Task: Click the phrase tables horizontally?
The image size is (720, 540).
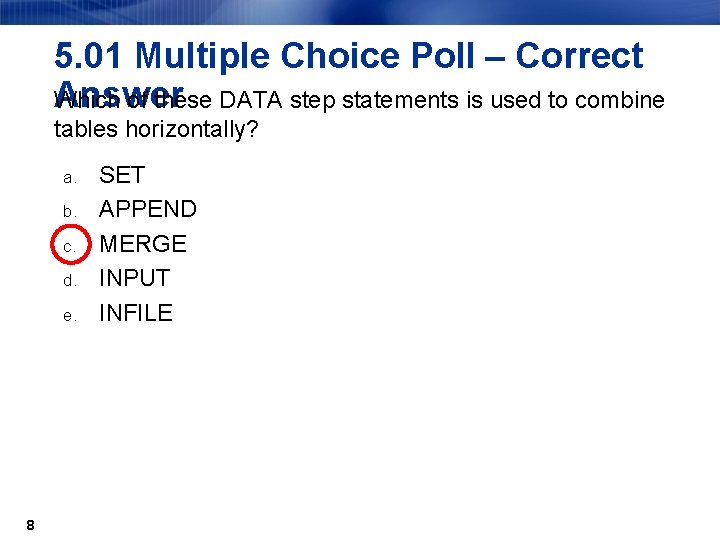Action: (156, 129)
